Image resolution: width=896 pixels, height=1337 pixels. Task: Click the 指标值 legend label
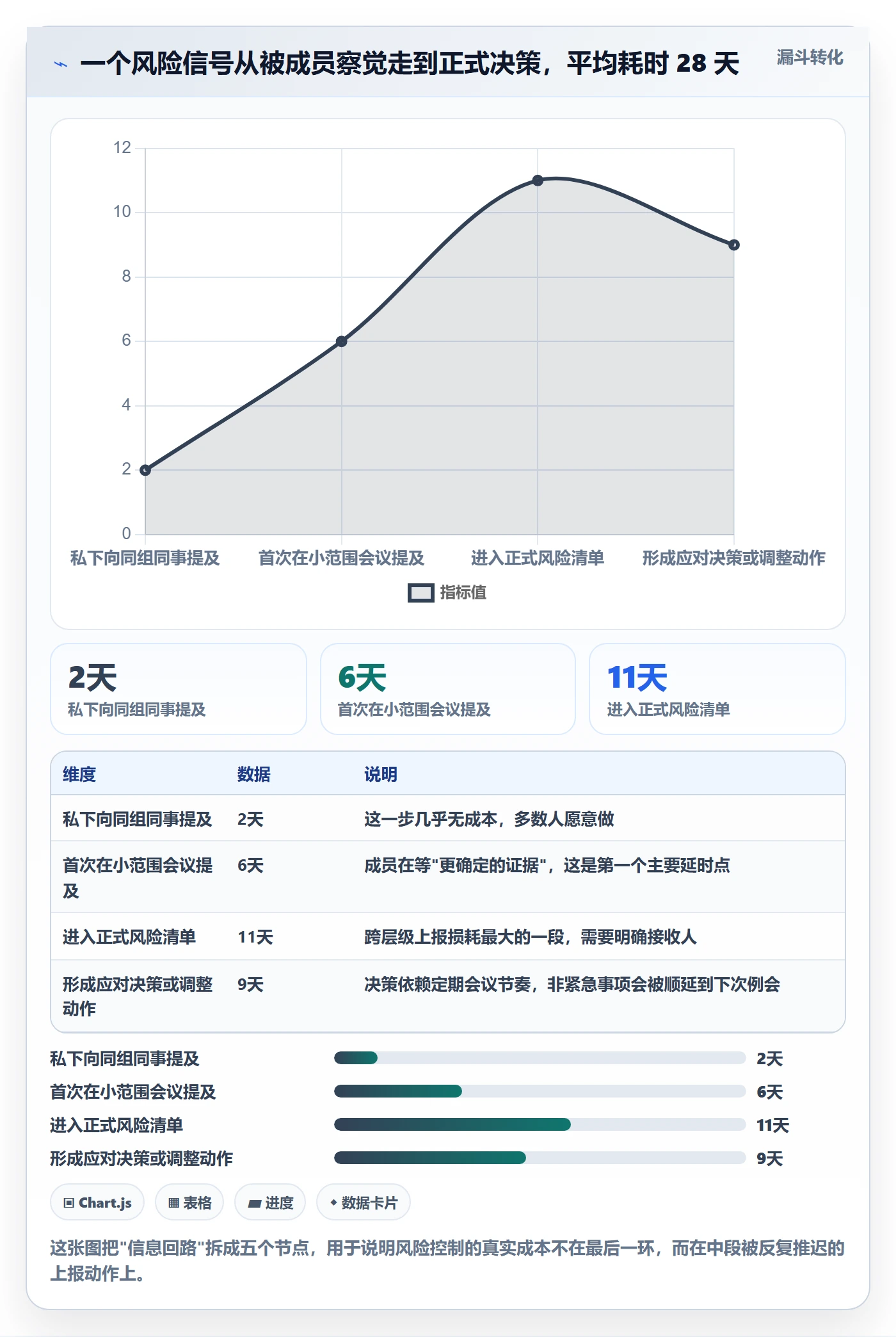coord(463,593)
